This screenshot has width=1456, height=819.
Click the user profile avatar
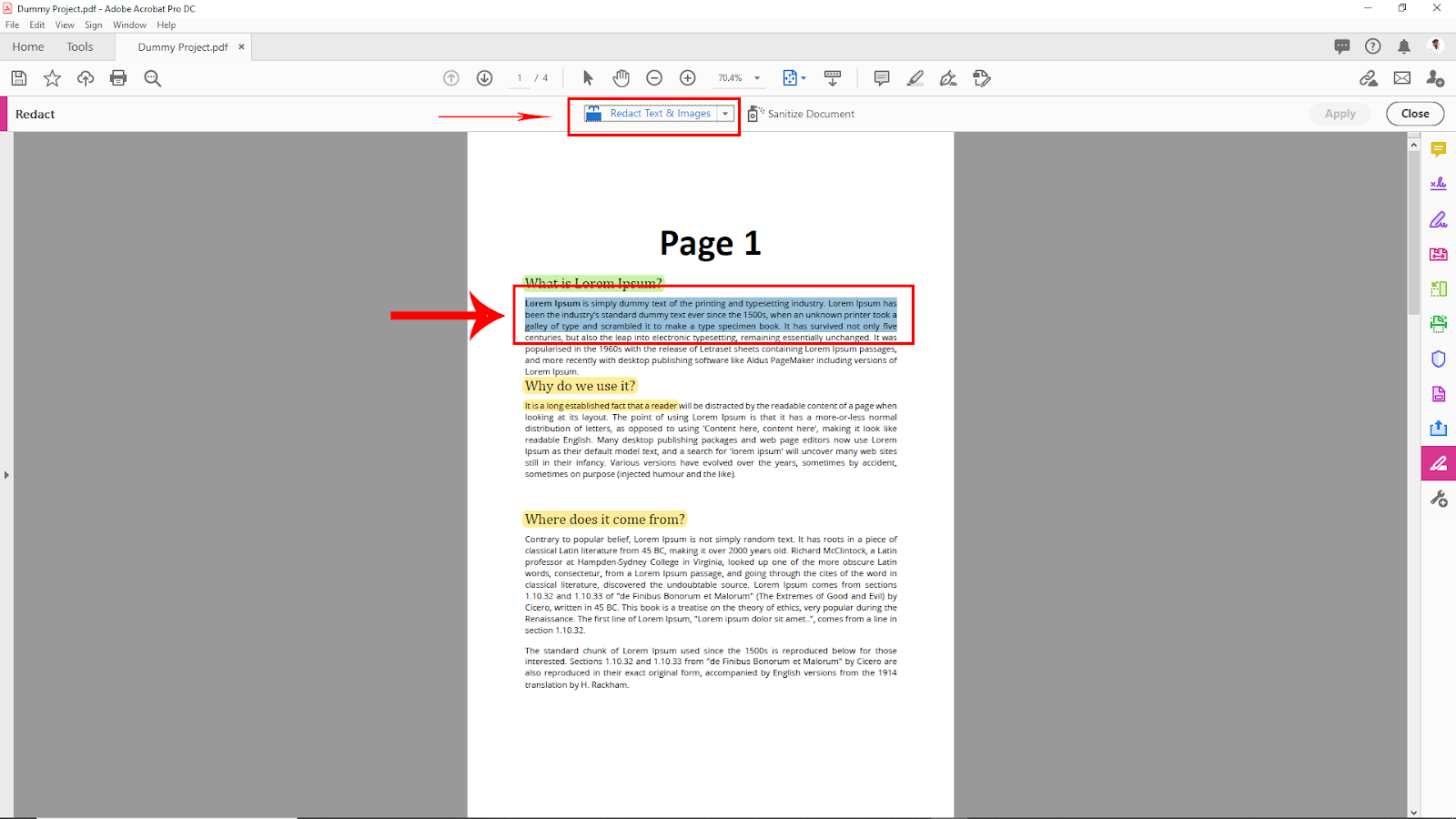pyautogui.click(x=1436, y=46)
